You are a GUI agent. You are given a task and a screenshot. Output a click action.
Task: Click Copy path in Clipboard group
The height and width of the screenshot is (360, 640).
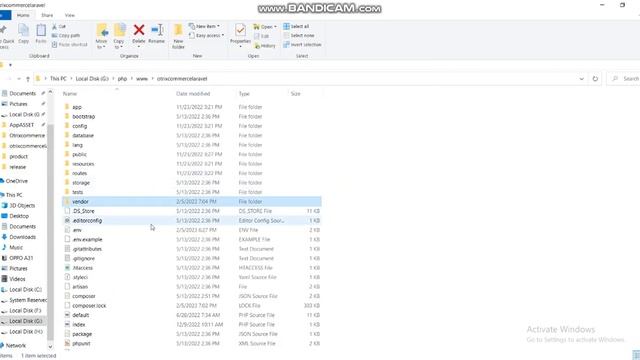point(66,36)
